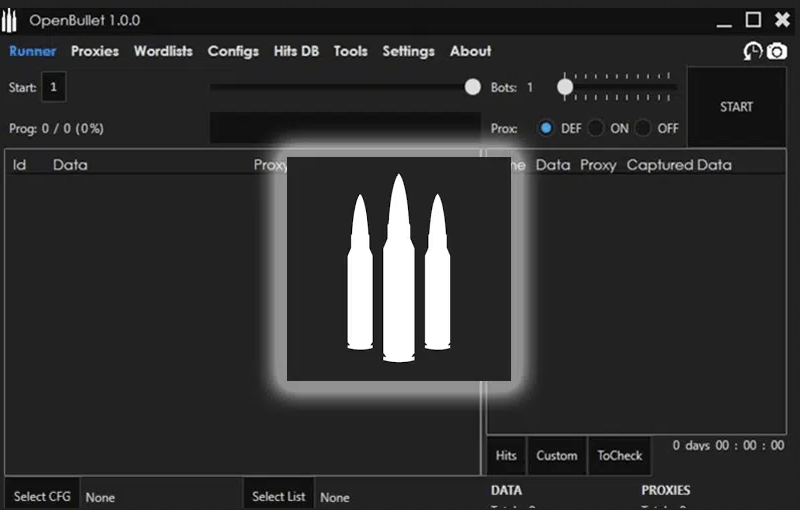Select the Tools tab
This screenshot has width=800, height=510.
351,51
